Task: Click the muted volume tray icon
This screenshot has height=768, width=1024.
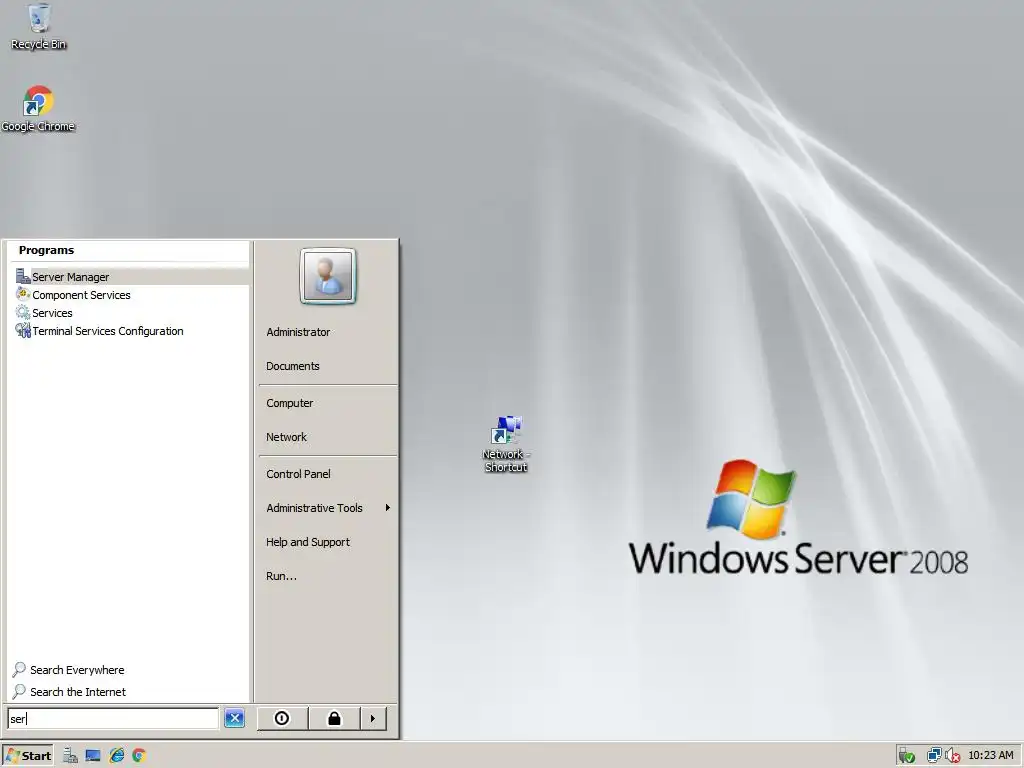Action: tap(952, 756)
